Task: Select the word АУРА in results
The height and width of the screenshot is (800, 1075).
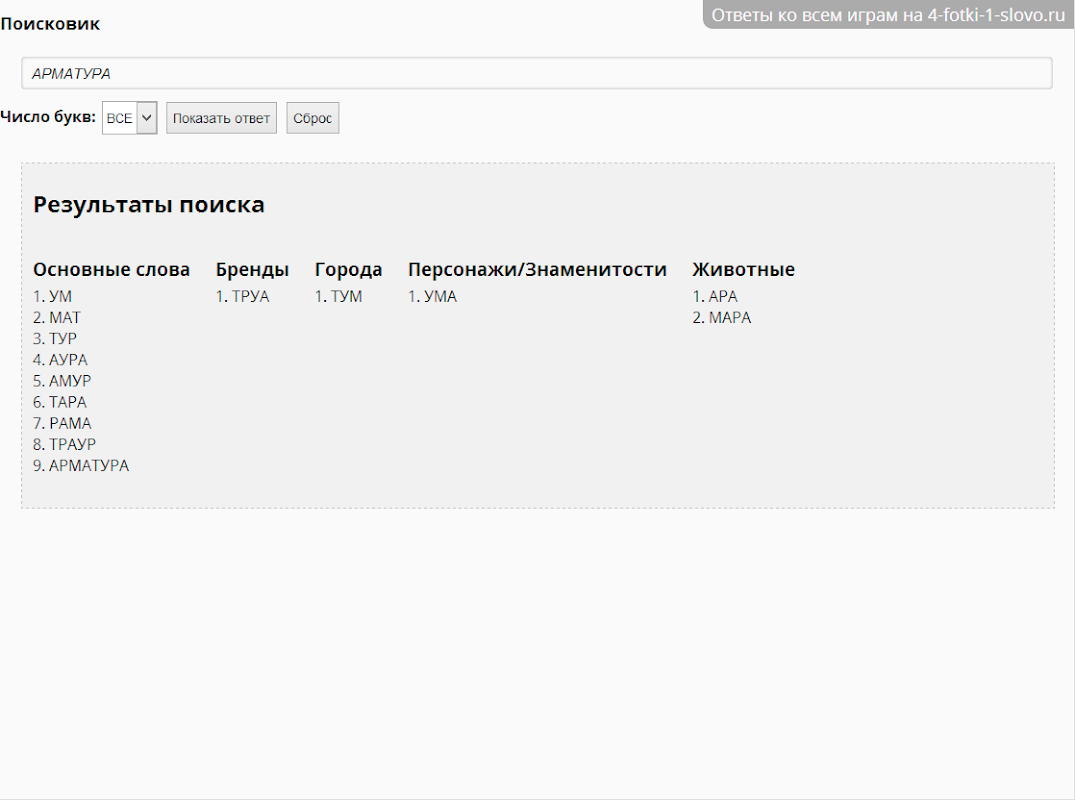Action: click(x=68, y=360)
